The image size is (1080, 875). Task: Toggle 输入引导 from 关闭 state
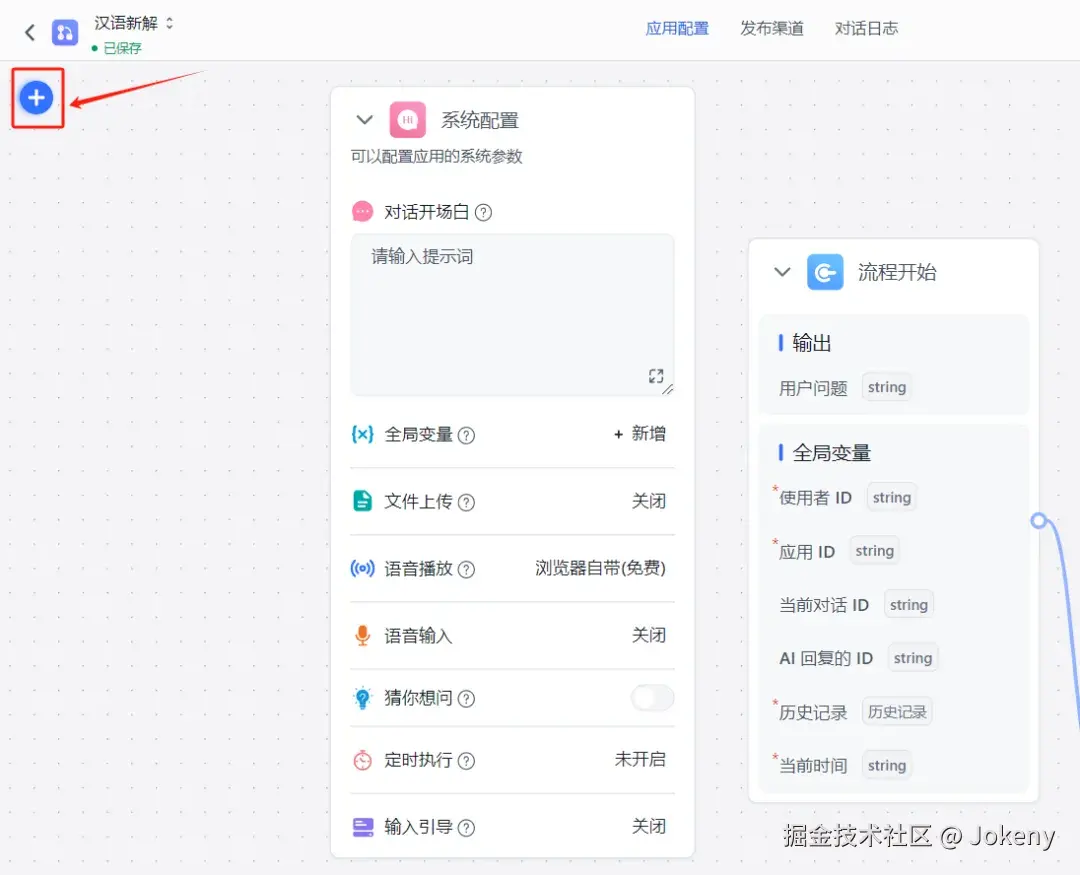[x=649, y=826]
